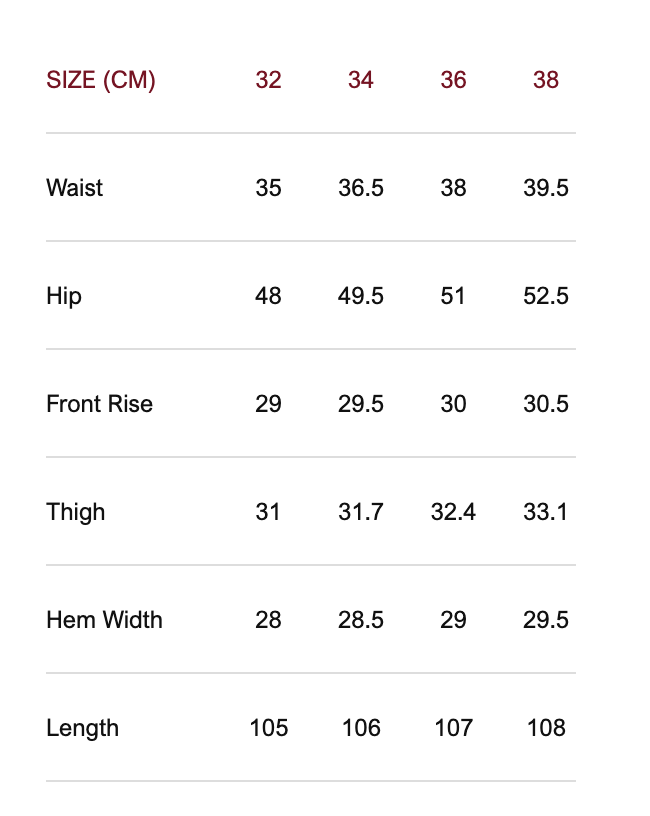Select the size 38 column header
The width and height of the screenshot is (650, 816).
click(x=546, y=80)
